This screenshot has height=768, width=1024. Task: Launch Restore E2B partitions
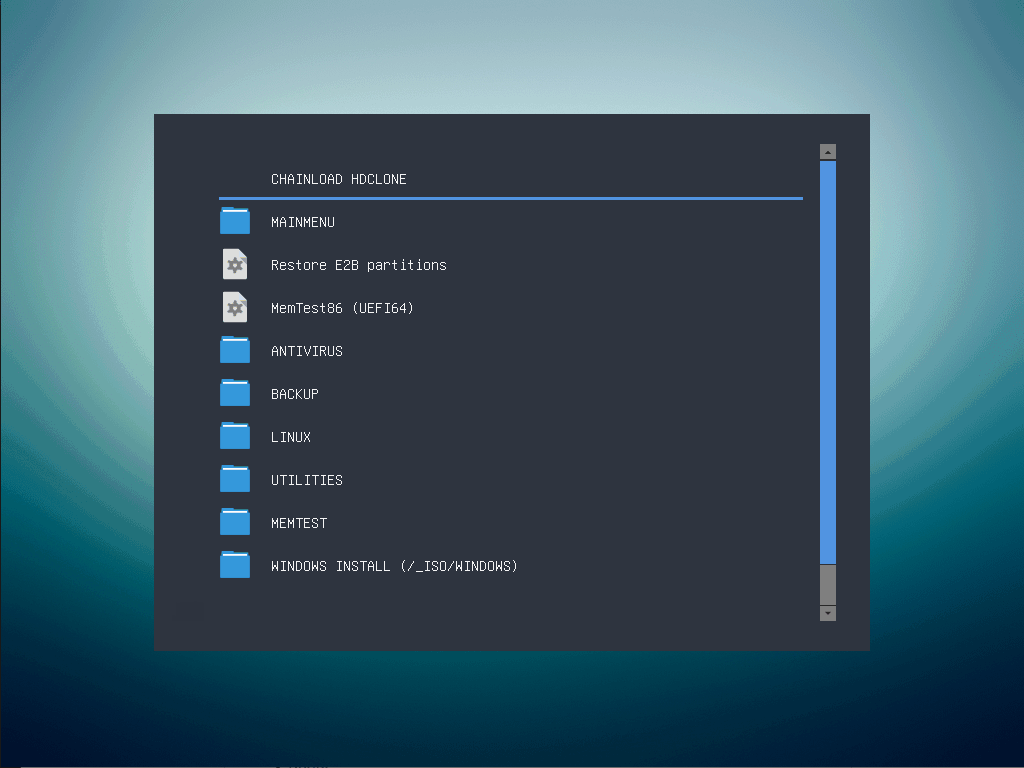358,265
